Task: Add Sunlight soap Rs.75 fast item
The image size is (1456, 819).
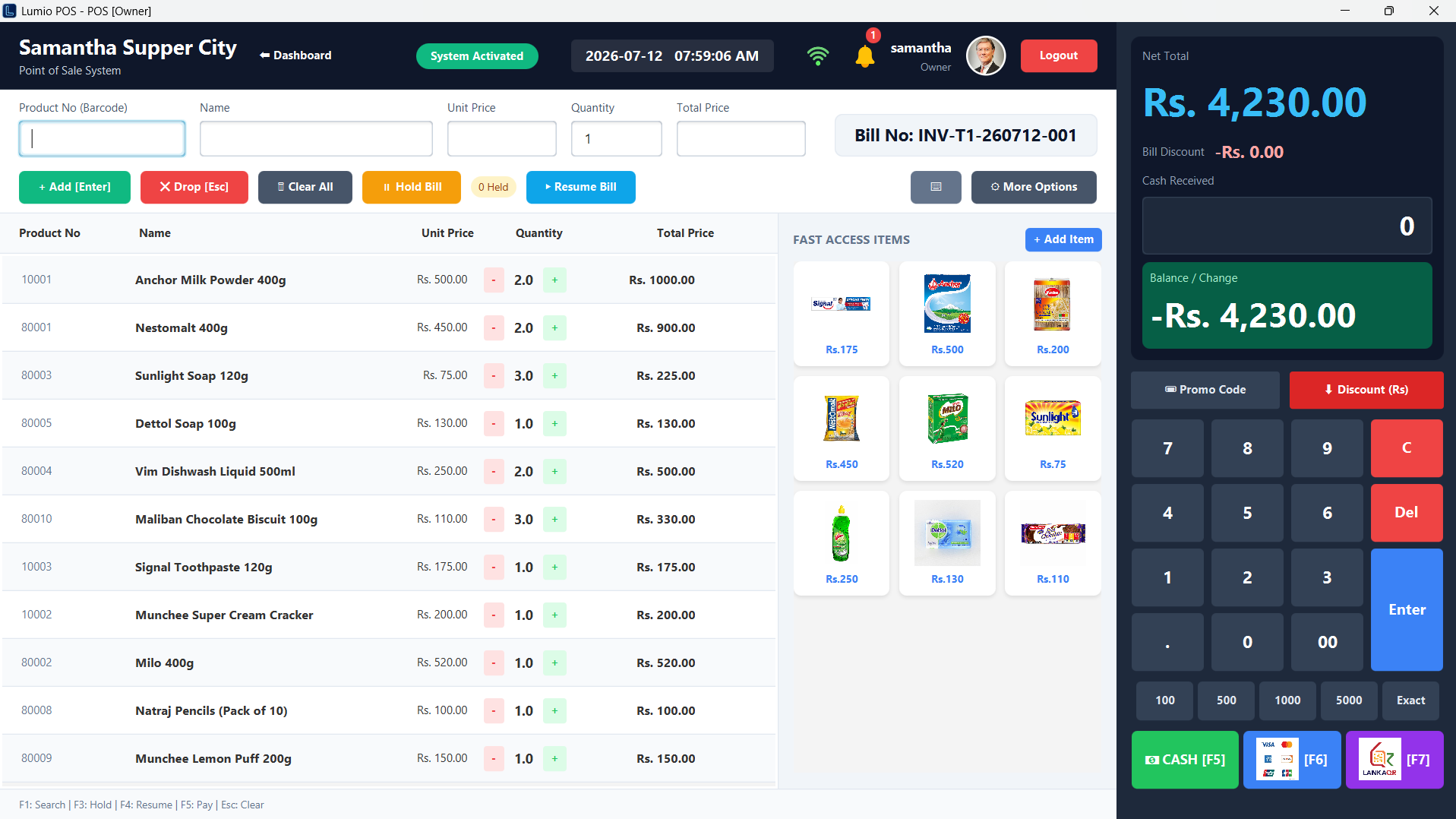Action: click(x=1053, y=428)
